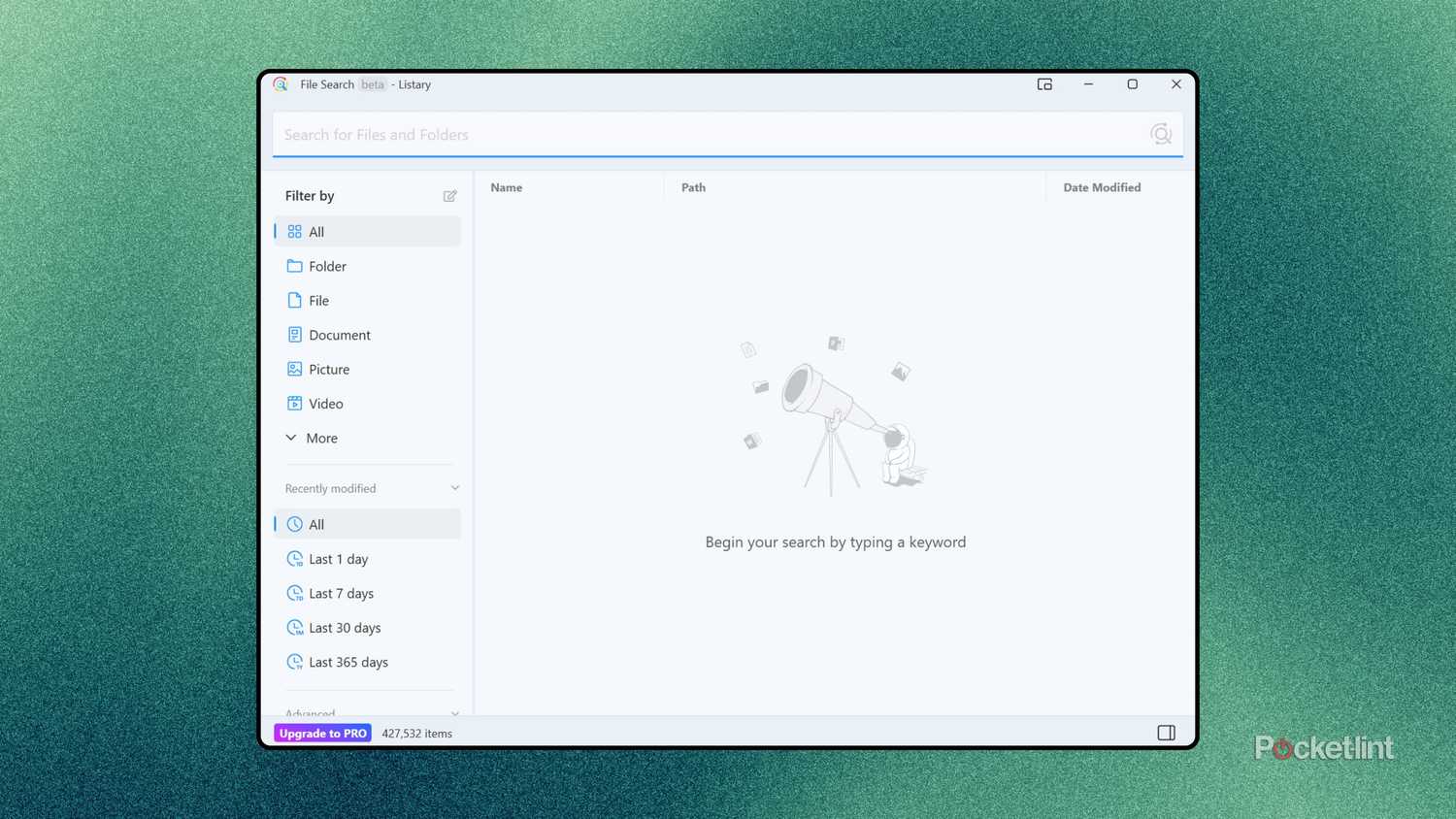Click the Upgrade to PRO button
This screenshot has height=819, width=1456.
[x=322, y=733]
